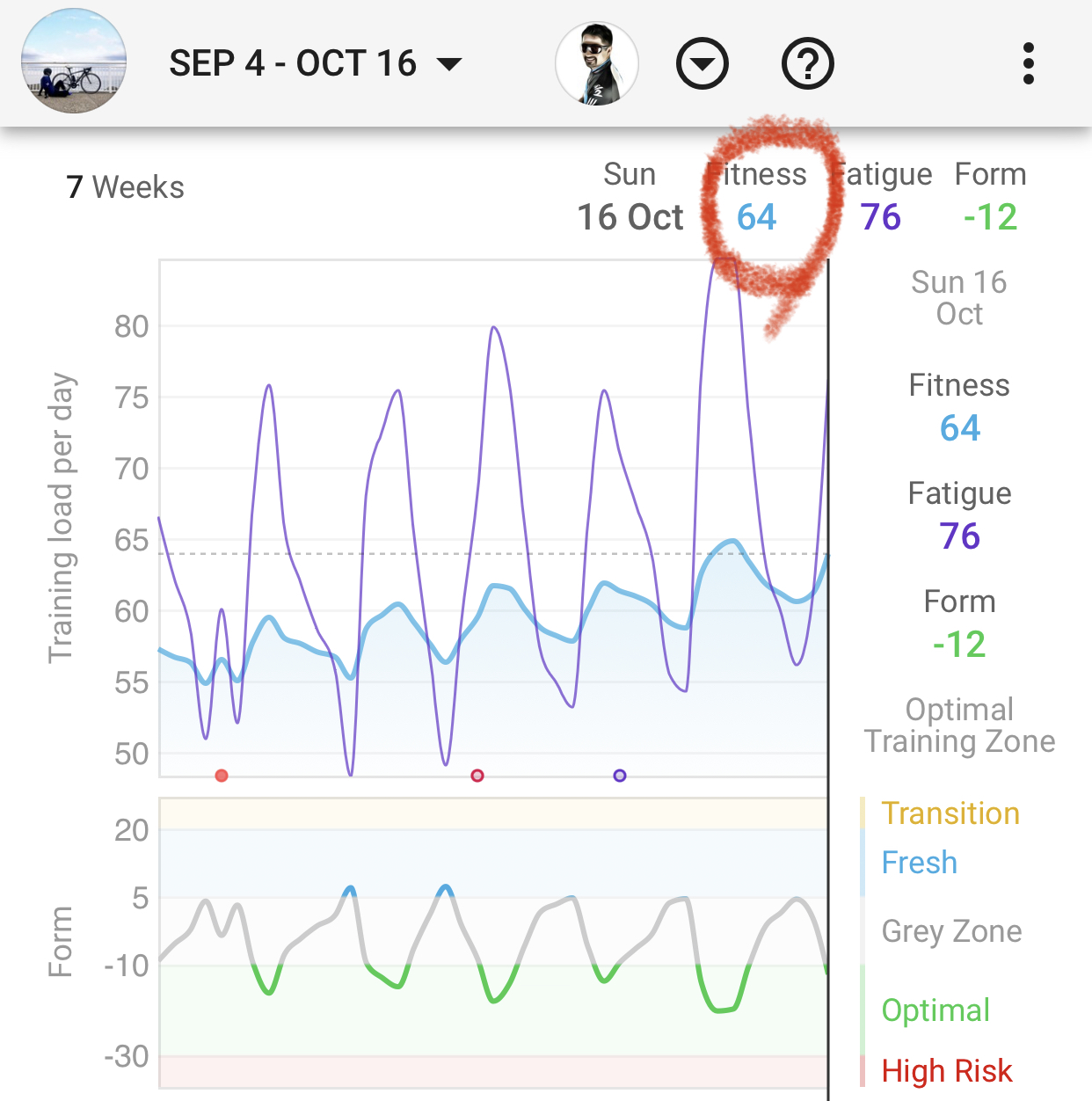
Task: Open the cycling profile photo avatar
Action: pyautogui.click(x=74, y=62)
